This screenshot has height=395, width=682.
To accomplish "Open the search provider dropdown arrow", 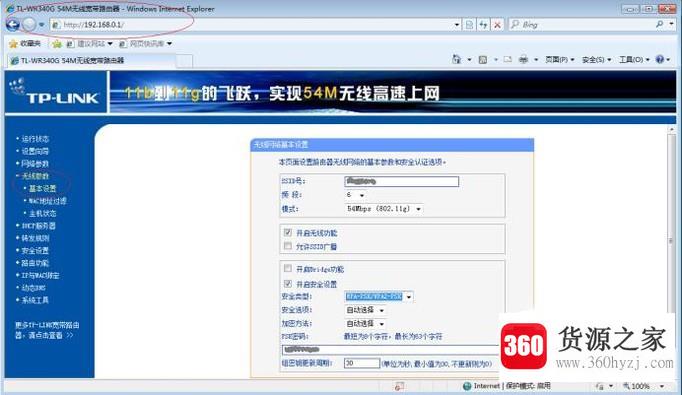I will pyautogui.click(x=672, y=24).
